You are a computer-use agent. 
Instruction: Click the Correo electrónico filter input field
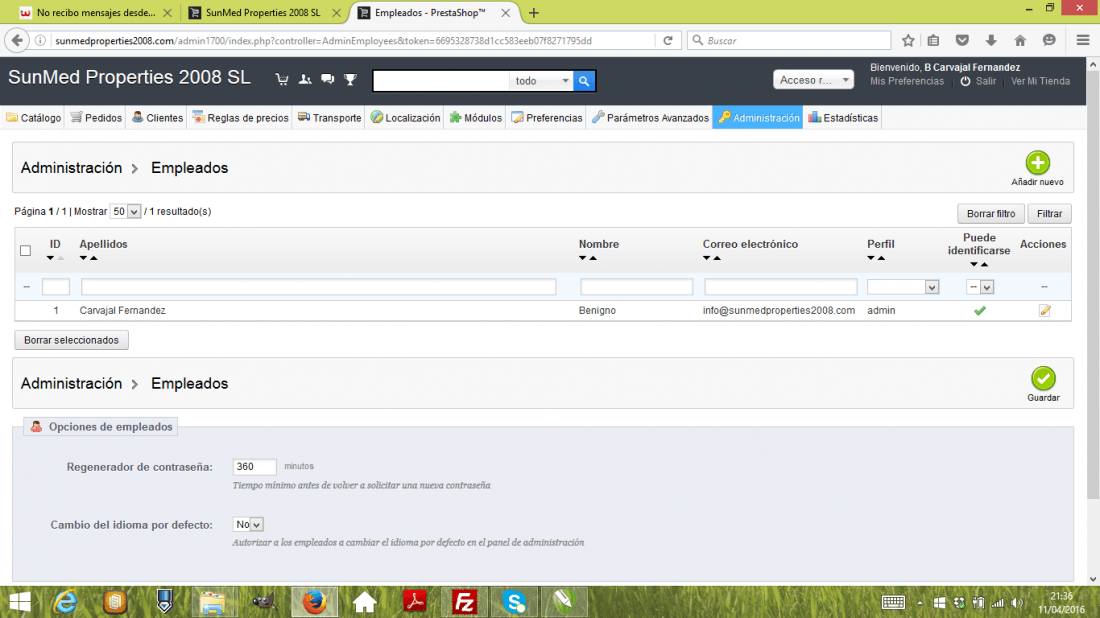click(x=781, y=287)
